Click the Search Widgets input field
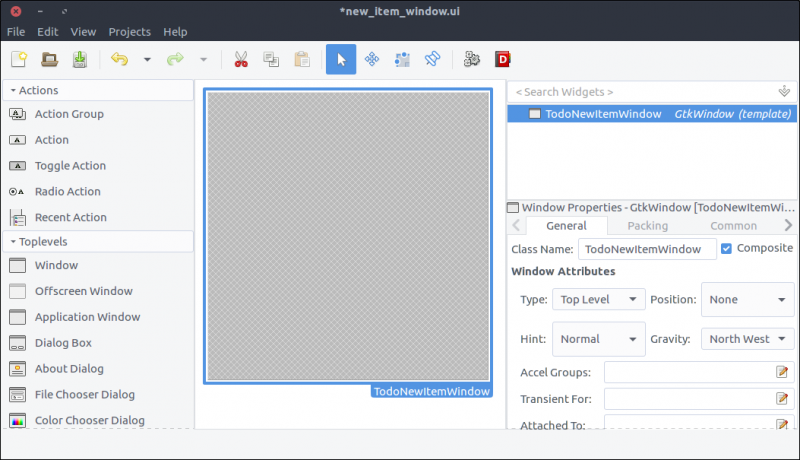 (640, 92)
